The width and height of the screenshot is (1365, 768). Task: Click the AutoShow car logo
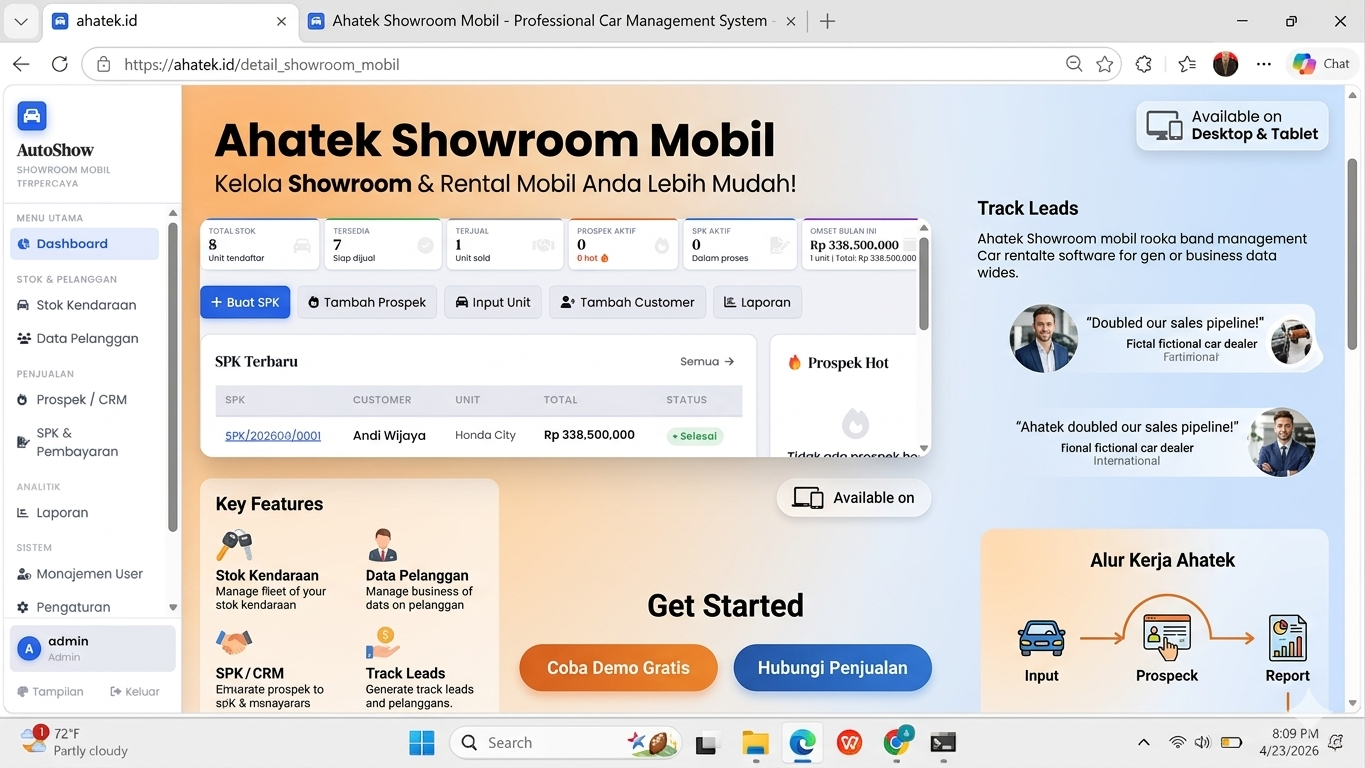point(32,115)
